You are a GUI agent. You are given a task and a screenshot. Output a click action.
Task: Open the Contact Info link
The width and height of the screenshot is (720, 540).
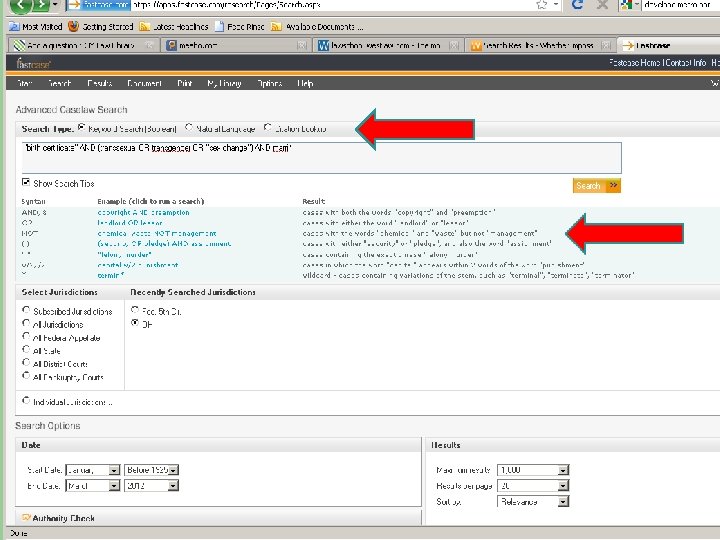[686, 62]
